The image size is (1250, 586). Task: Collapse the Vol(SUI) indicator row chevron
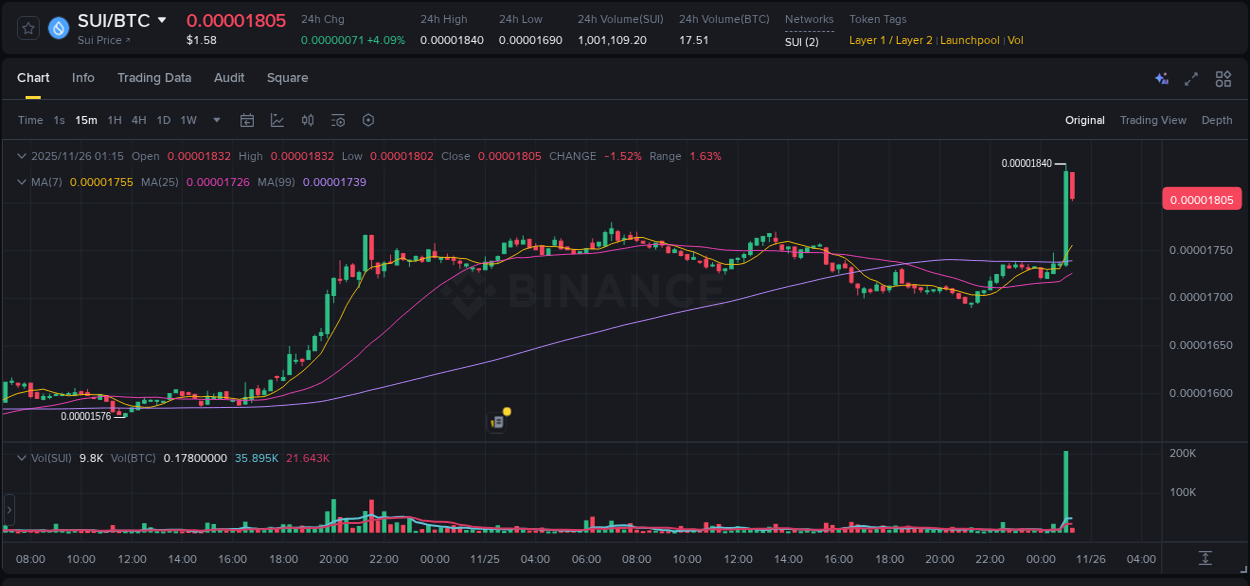[21, 457]
